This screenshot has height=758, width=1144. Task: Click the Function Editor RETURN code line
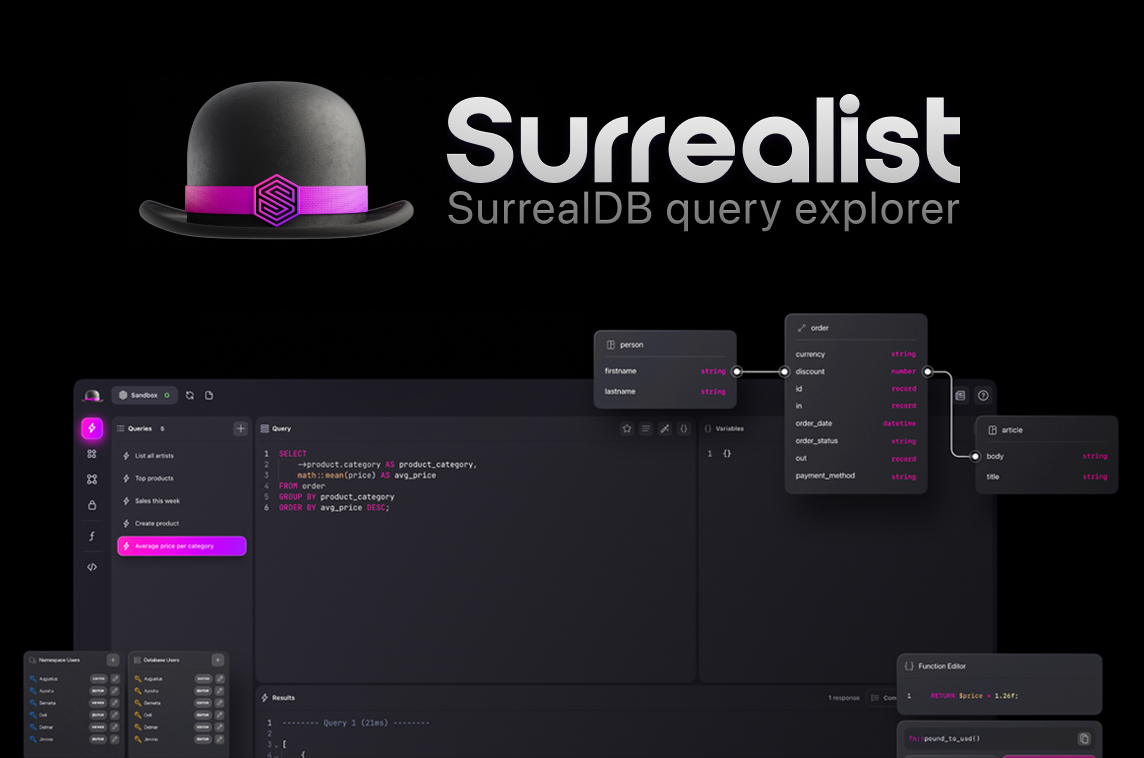pyautogui.click(x=974, y=696)
